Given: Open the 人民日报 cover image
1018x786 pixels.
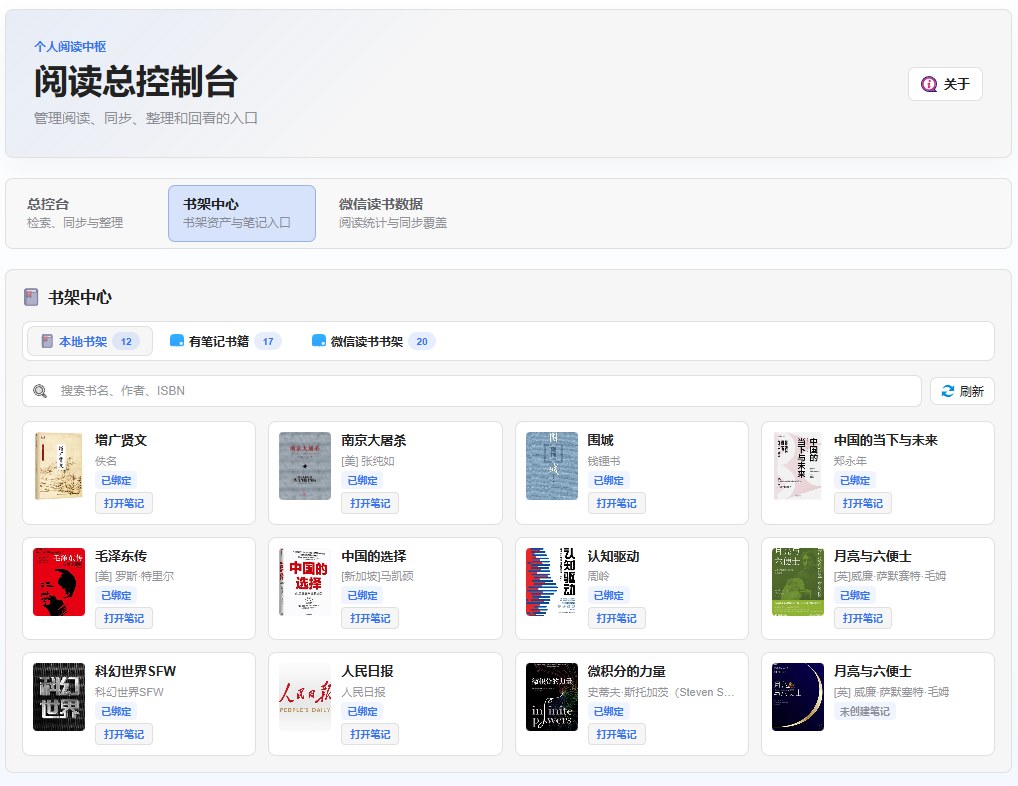Looking at the screenshot, I should tap(305, 697).
